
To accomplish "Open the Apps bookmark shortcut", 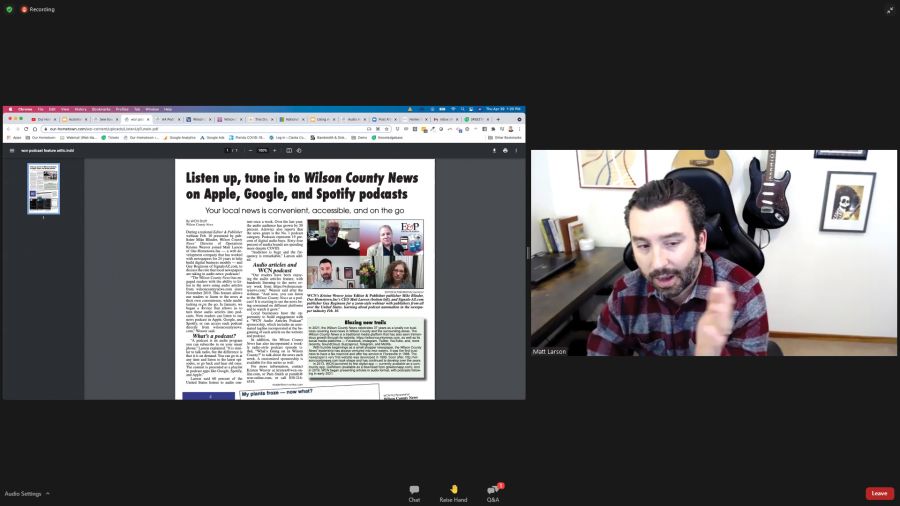I will tap(14, 138).
